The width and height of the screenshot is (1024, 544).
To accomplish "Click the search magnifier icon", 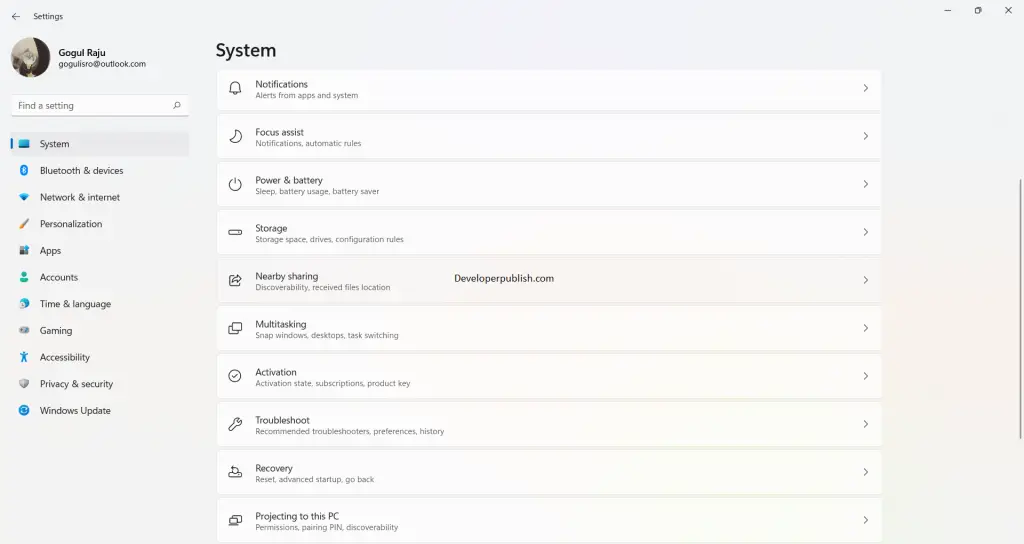I will click(x=177, y=105).
